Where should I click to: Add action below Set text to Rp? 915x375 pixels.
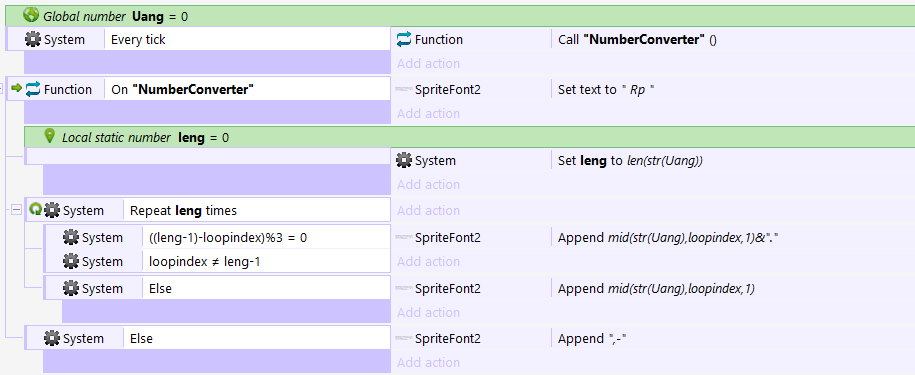428,113
